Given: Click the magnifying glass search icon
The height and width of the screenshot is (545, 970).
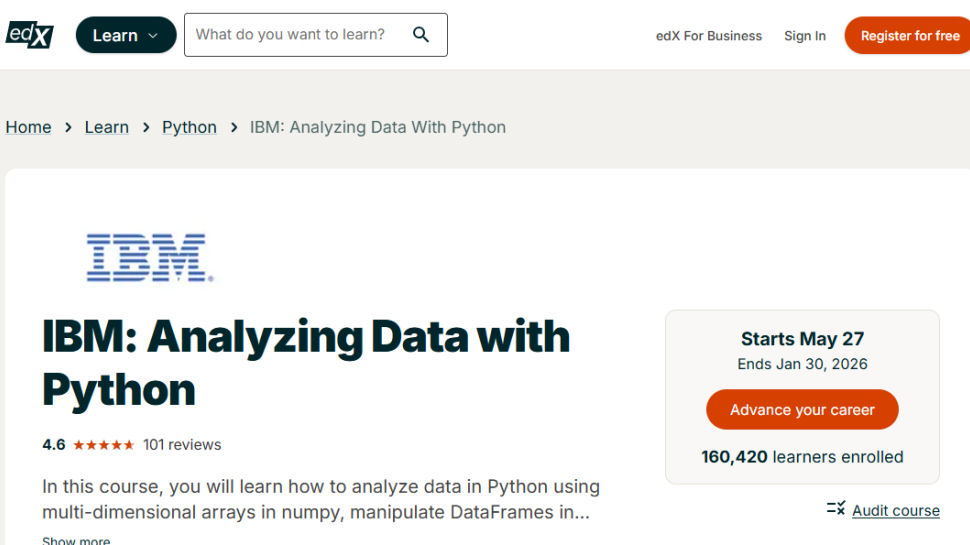Looking at the screenshot, I should click(x=421, y=35).
